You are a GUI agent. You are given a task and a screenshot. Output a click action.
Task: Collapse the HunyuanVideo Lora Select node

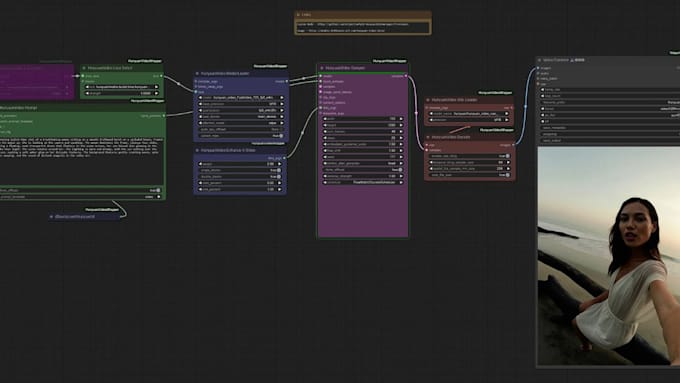(x=84, y=68)
